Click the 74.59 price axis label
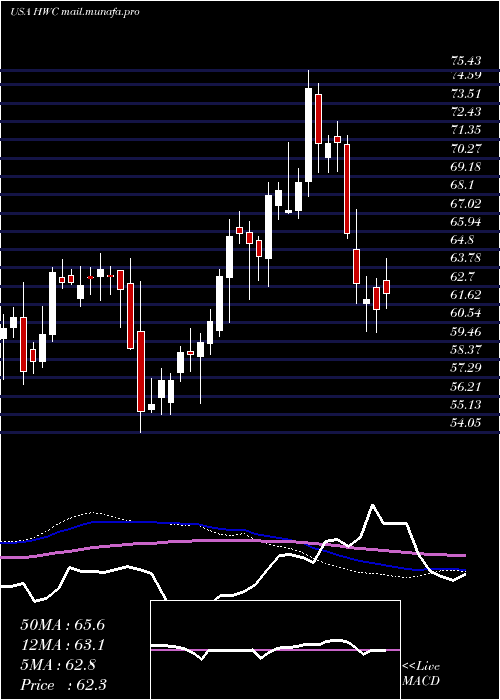 coord(466,75)
